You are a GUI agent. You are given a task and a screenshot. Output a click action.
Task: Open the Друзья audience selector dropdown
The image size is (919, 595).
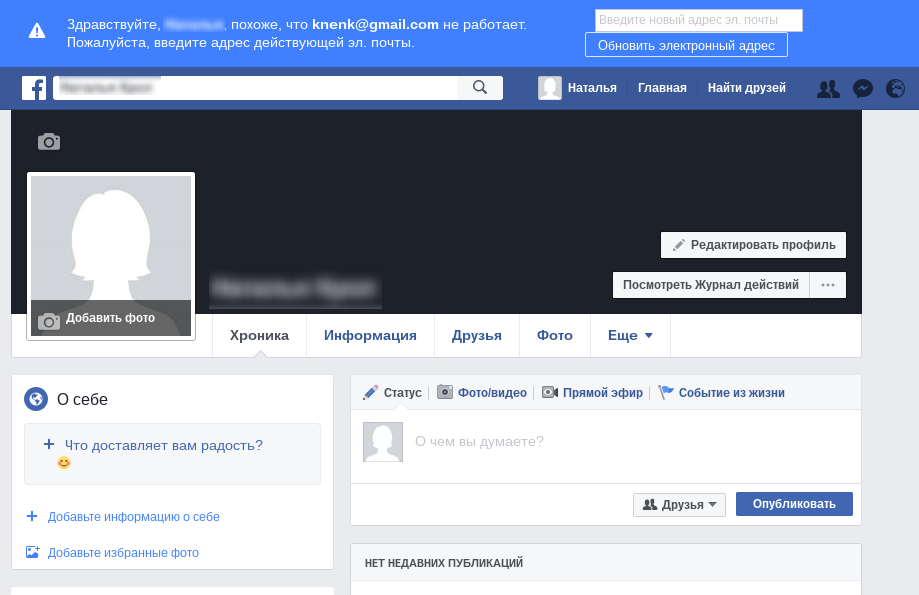click(679, 505)
